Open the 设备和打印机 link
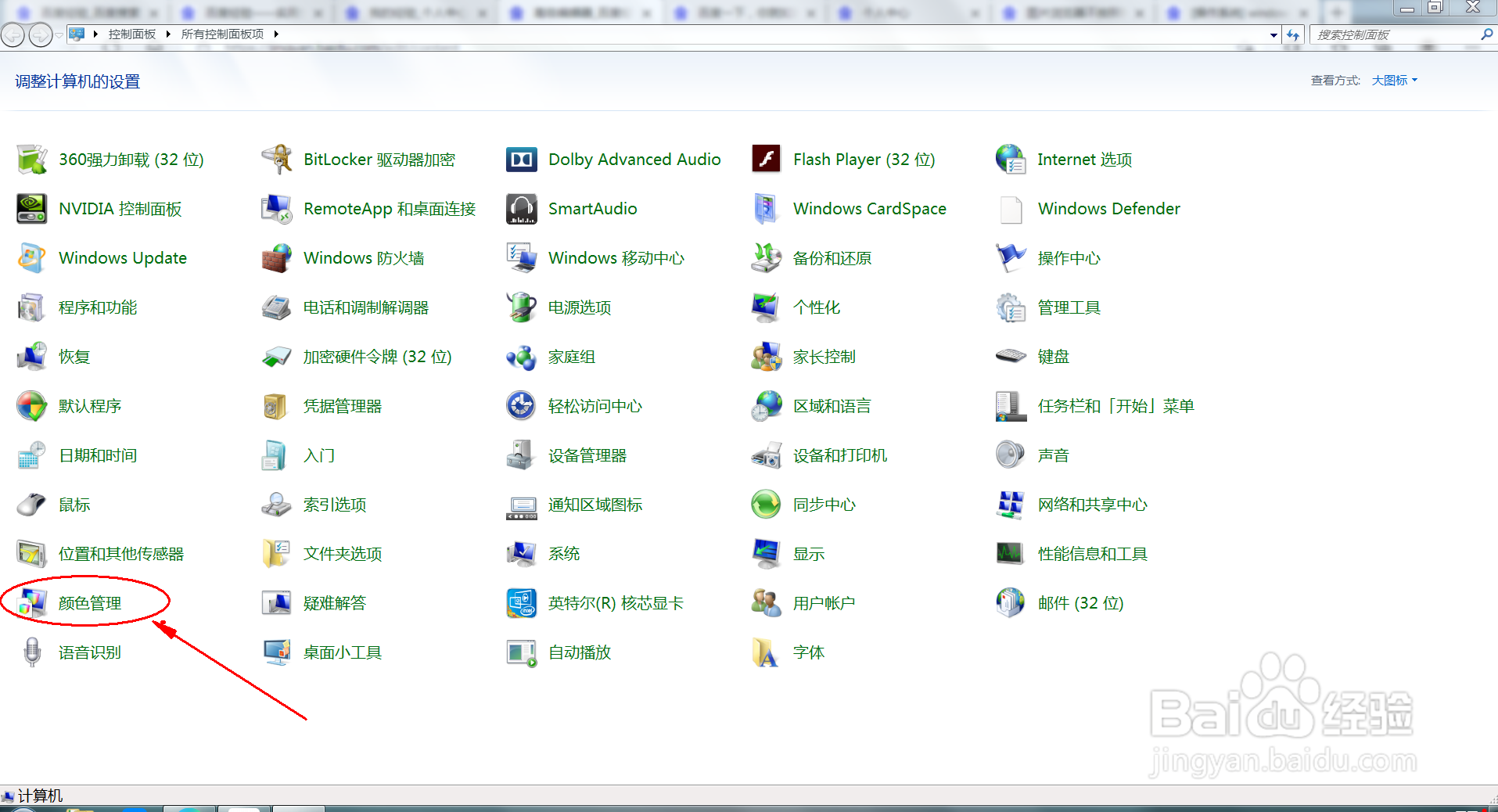The height and width of the screenshot is (812, 1498). [x=840, y=455]
